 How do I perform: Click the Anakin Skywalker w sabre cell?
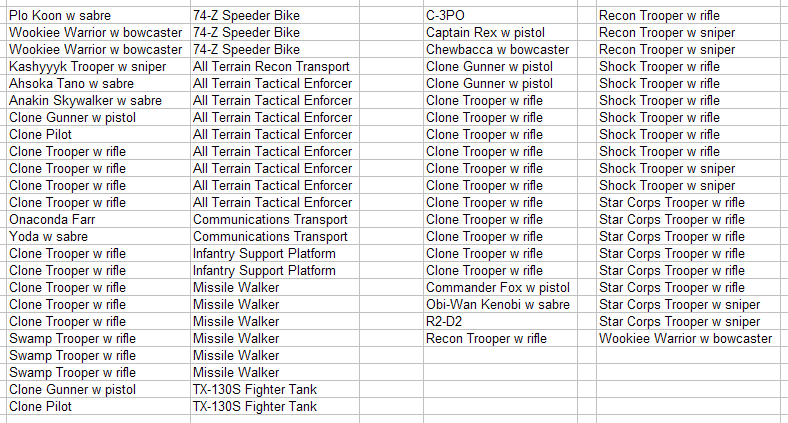[x=98, y=100]
